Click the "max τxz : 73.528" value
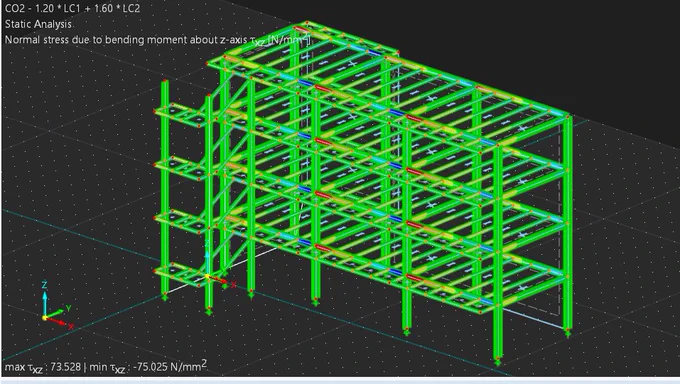 43,368
